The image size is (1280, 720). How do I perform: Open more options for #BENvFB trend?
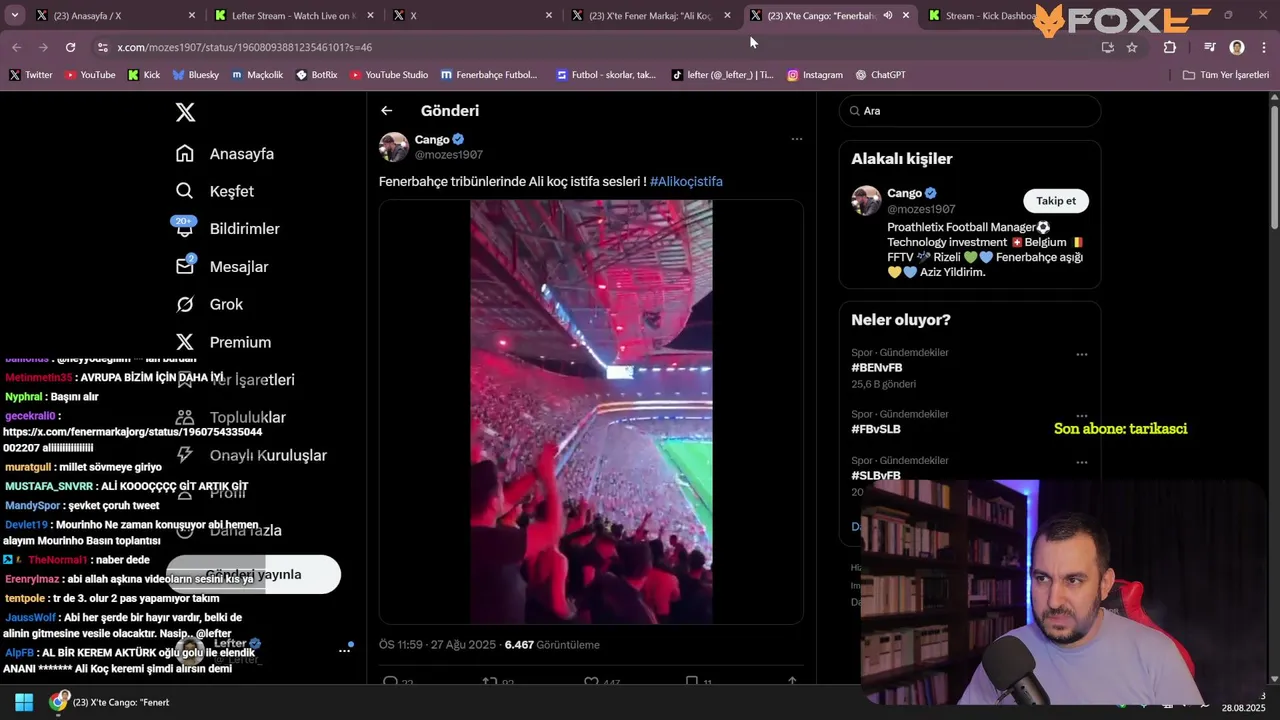[x=1081, y=354]
